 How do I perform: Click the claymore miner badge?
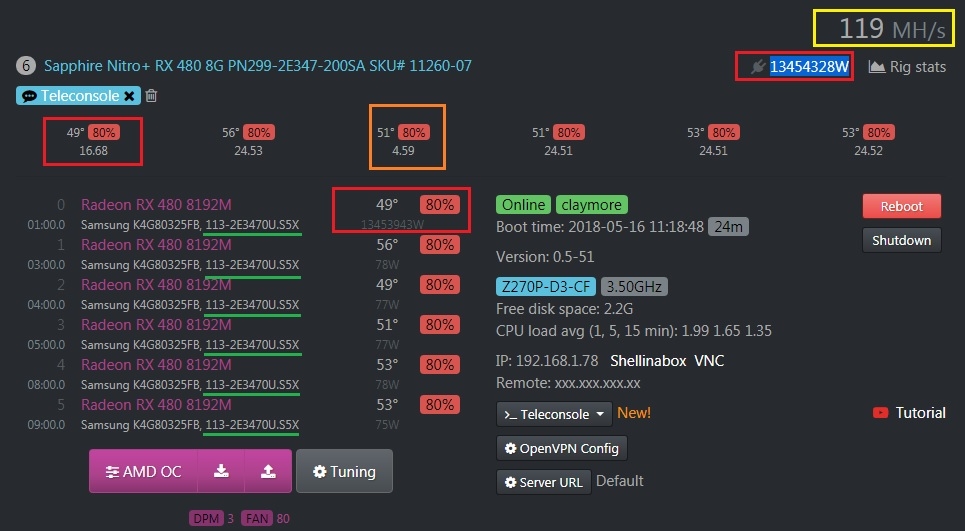(x=591, y=204)
